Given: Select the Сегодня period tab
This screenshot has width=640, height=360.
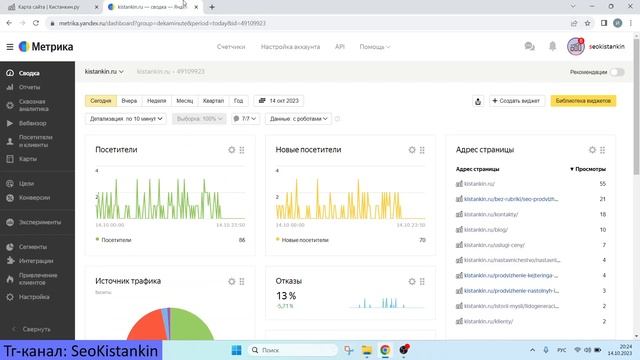Looking at the screenshot, I should 101,101.
